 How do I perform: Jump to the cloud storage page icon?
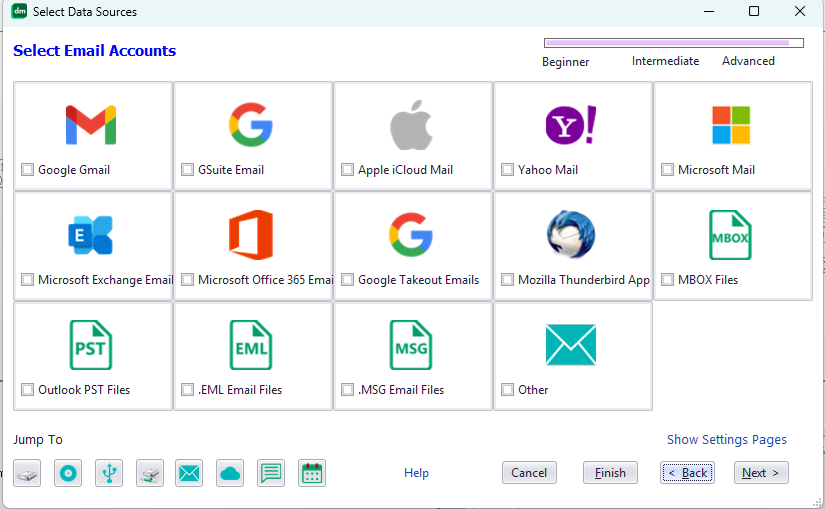(x=230, y=473)
